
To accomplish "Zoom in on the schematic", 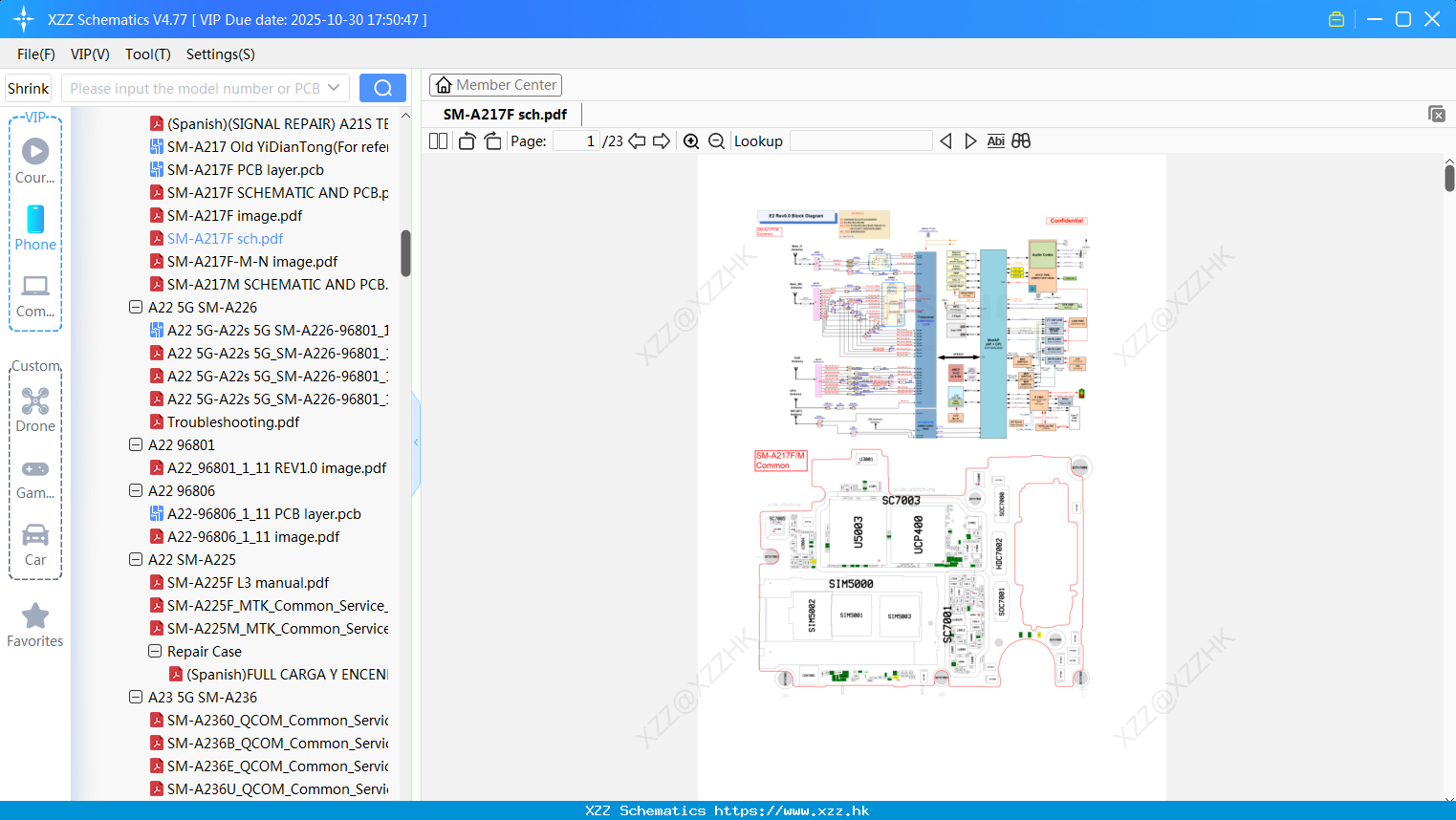I will [x=691, y=140].
